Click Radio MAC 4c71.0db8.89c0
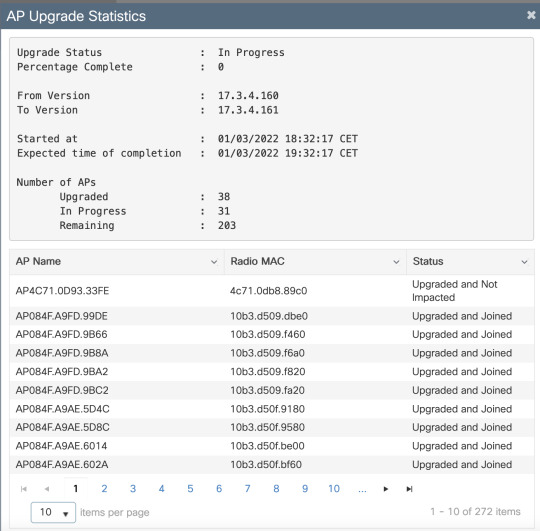540x531 pixels. pos(268,291)
